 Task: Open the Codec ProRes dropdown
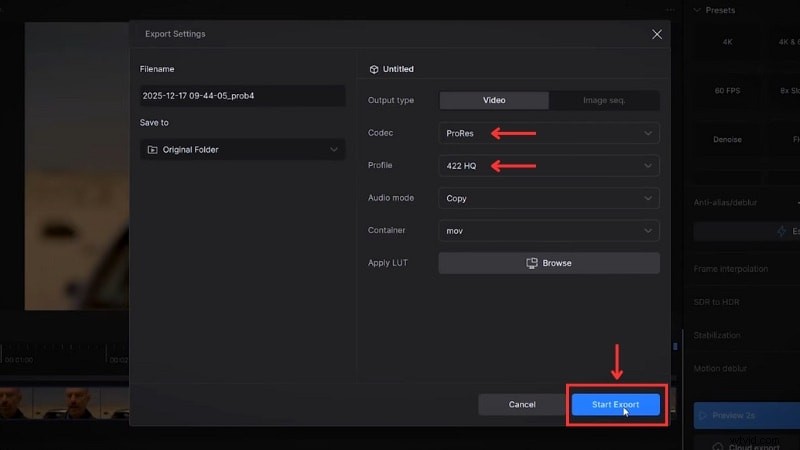(x=549, y=133)
